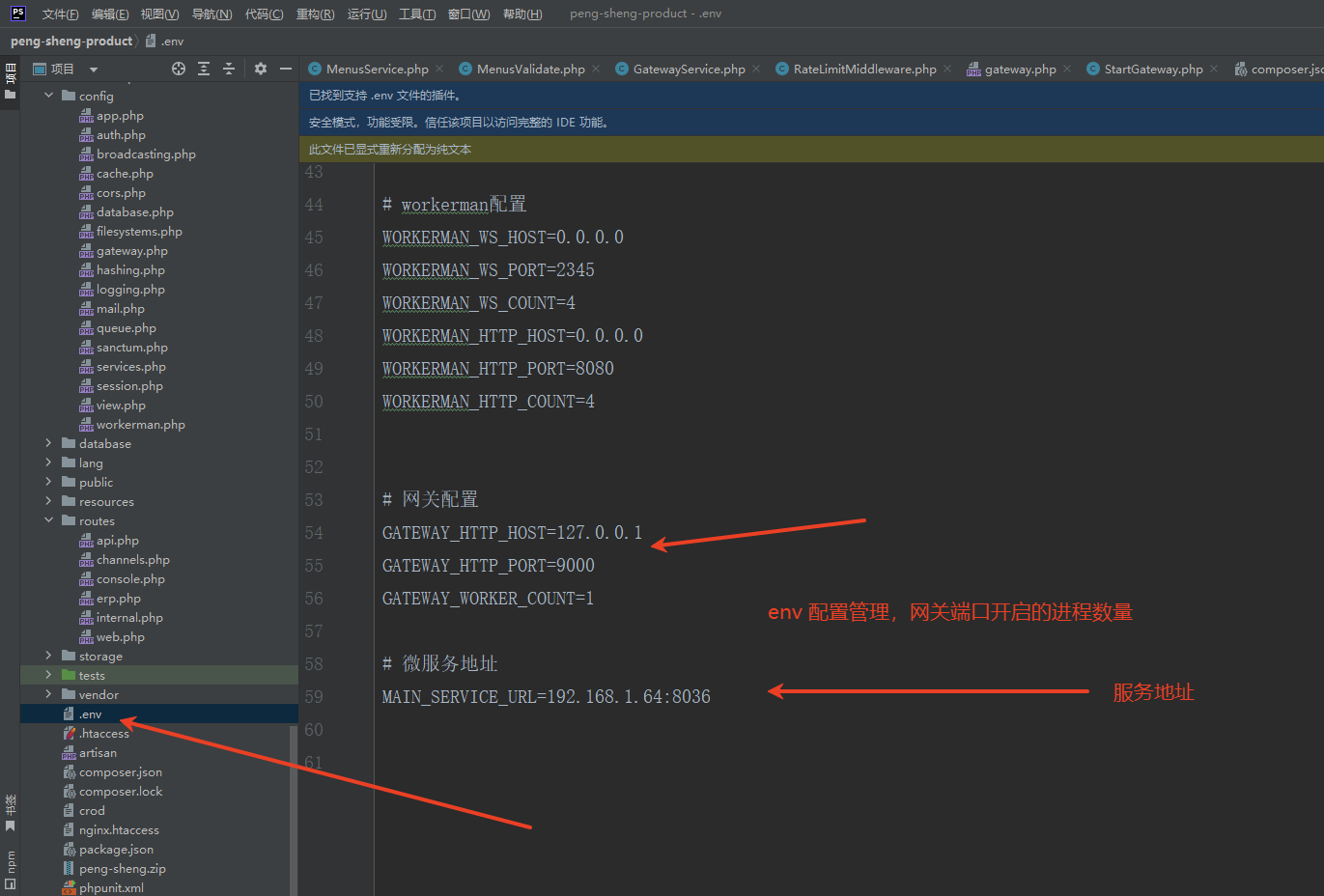Open the 文件(F) menu
The height and width of the screenshot is (896, 1324).
pyautogui.click(x=60, y=14)
